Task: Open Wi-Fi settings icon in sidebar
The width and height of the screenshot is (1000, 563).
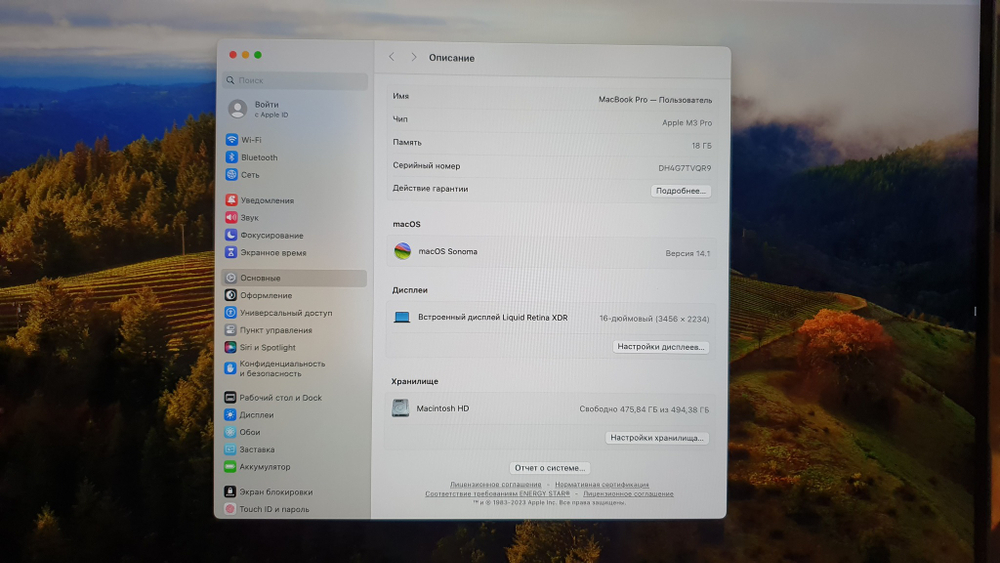Action: click(232, 140)
